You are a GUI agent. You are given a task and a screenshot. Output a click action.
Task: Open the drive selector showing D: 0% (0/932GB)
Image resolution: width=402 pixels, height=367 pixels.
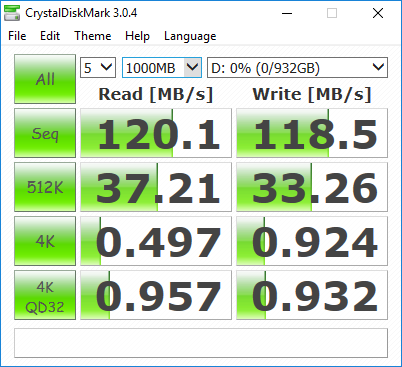[x=297, y=68]
